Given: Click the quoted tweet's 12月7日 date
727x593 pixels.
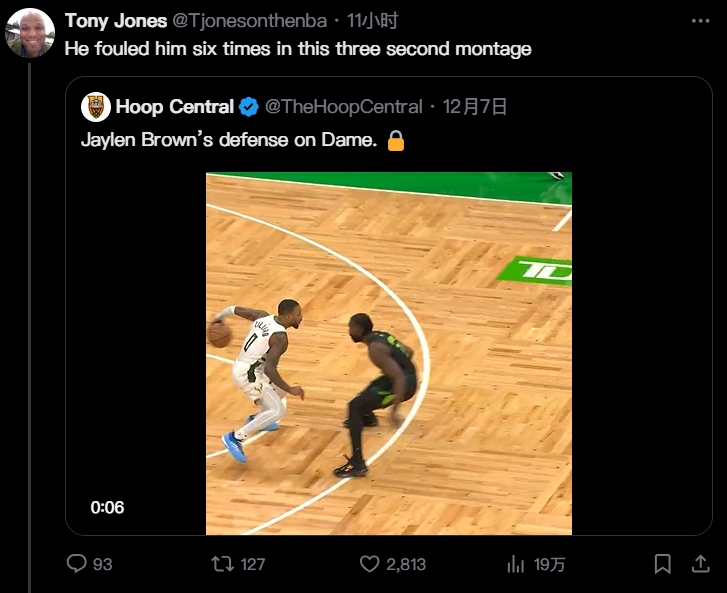Looking at the screenshot, I should pyautogui.click(x=474, y=106).
